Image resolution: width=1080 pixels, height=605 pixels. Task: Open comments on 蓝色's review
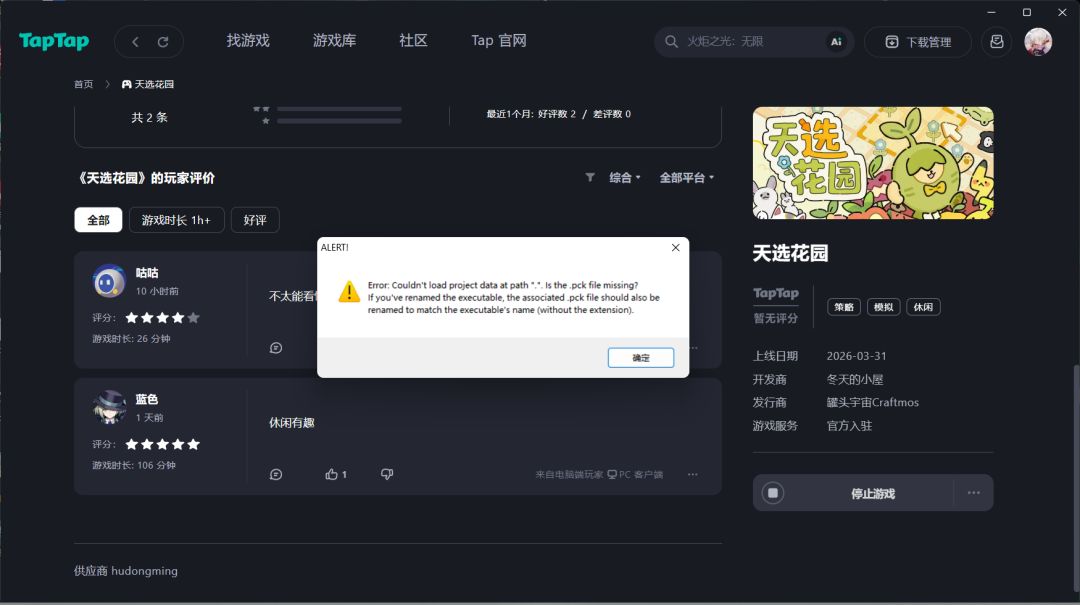276,474
